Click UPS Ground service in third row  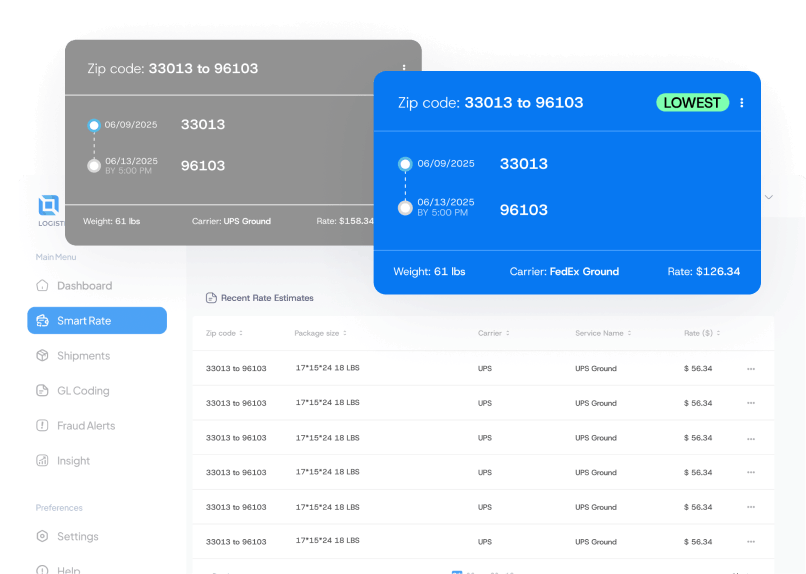click(x=596, y=438)
